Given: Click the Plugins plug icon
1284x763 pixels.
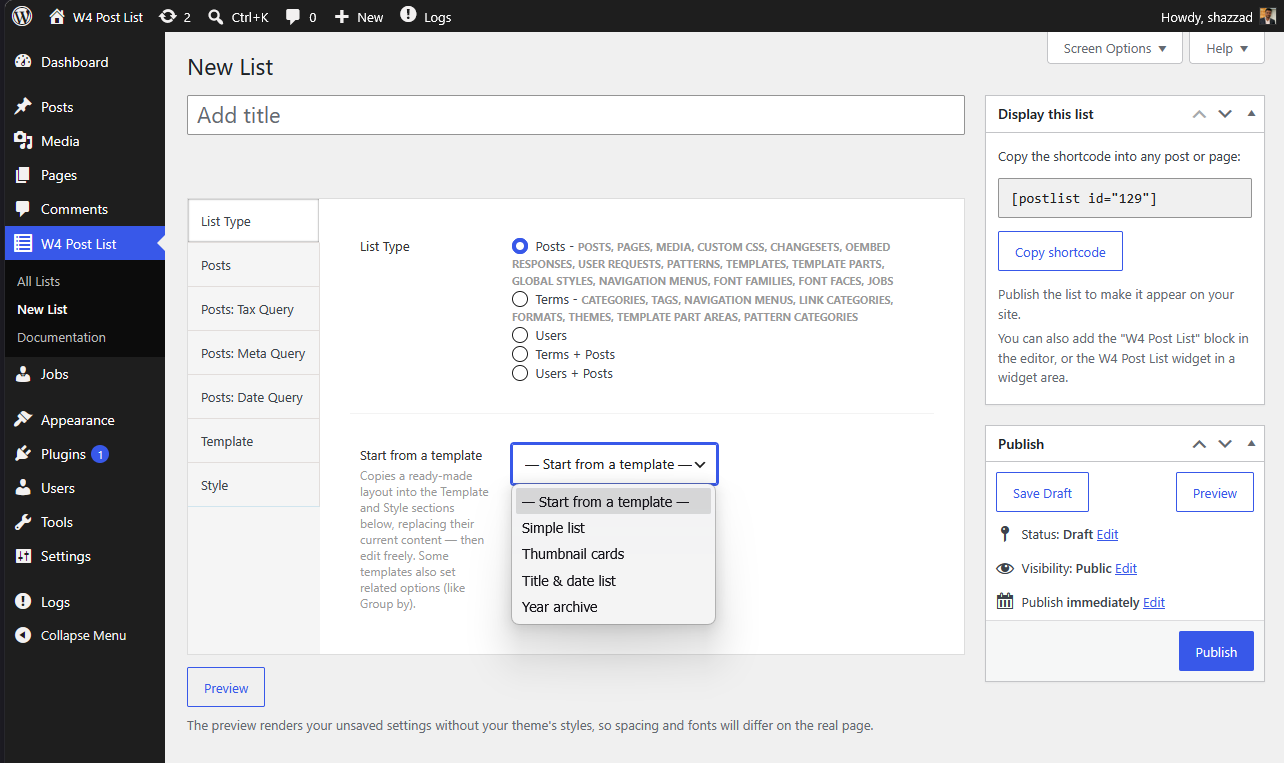Looking at the screenshot, I should click(x=23, y=454).
